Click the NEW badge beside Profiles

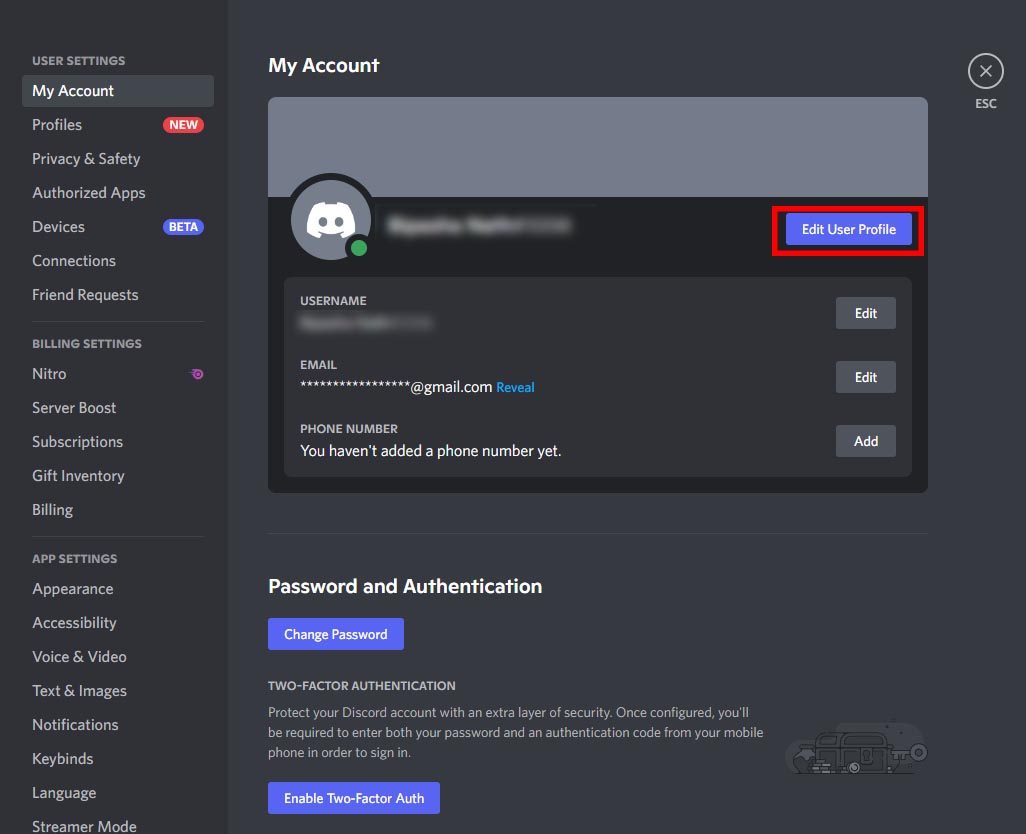183,124
